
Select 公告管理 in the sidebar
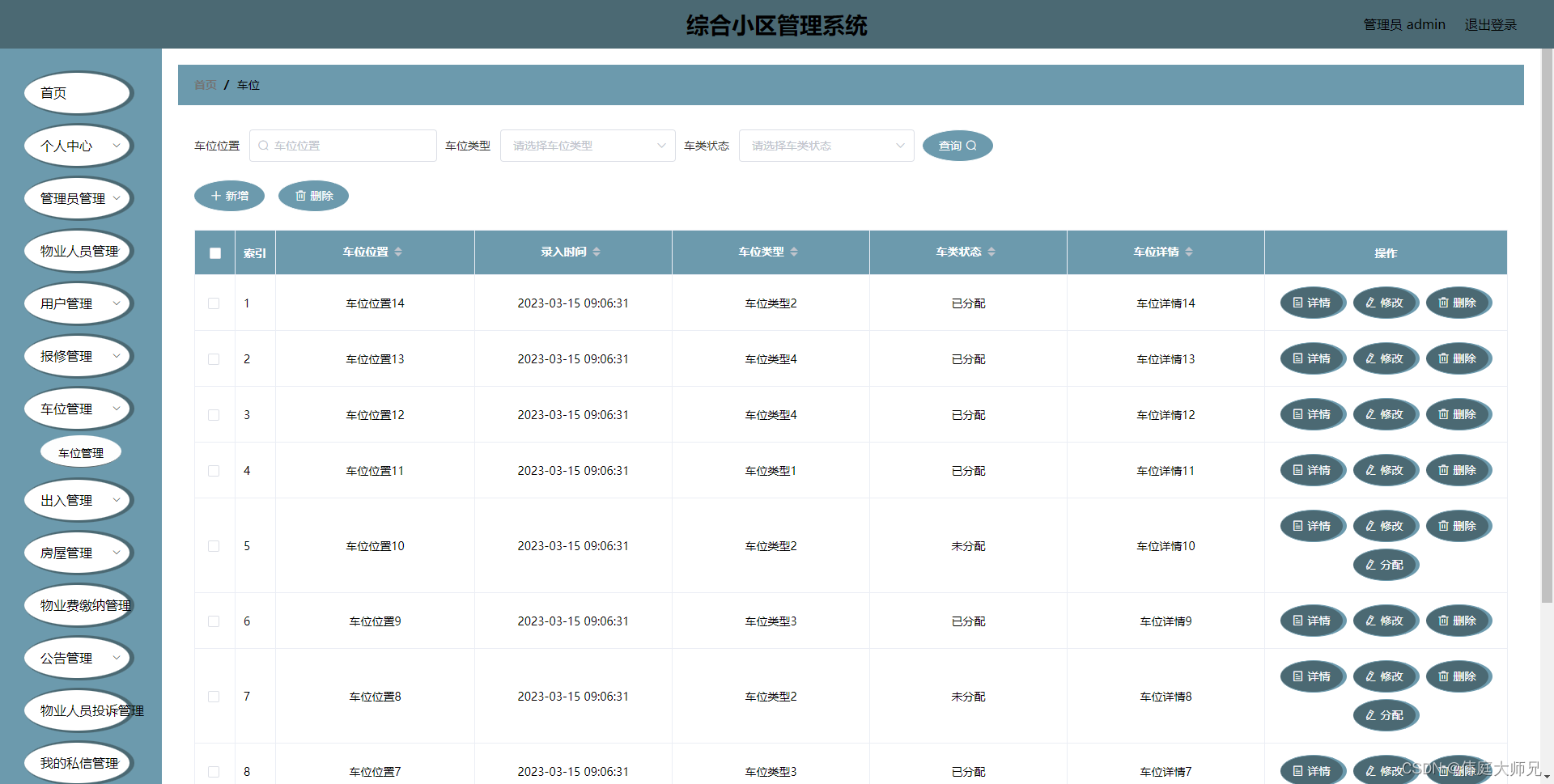[x=78, y=658]
